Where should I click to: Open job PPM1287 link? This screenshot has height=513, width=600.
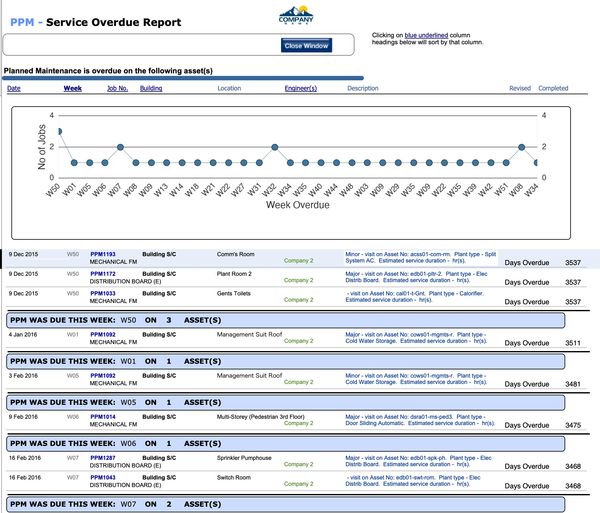point(103,457)
